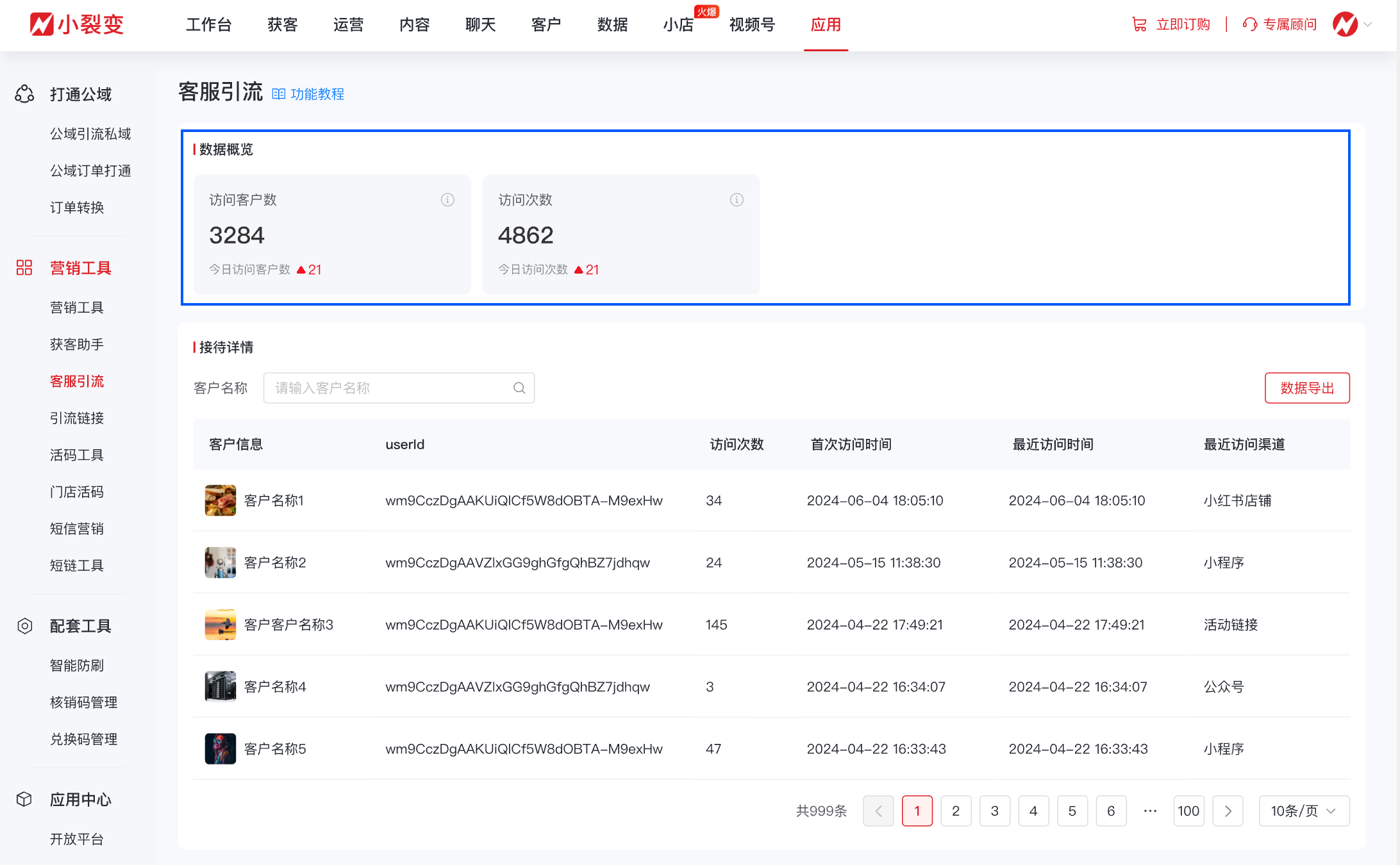Image resolution: width=1400 pixels, height=865 pixels.
Task: Click info icon on 访问次数 card
Action: pos(737,200)
